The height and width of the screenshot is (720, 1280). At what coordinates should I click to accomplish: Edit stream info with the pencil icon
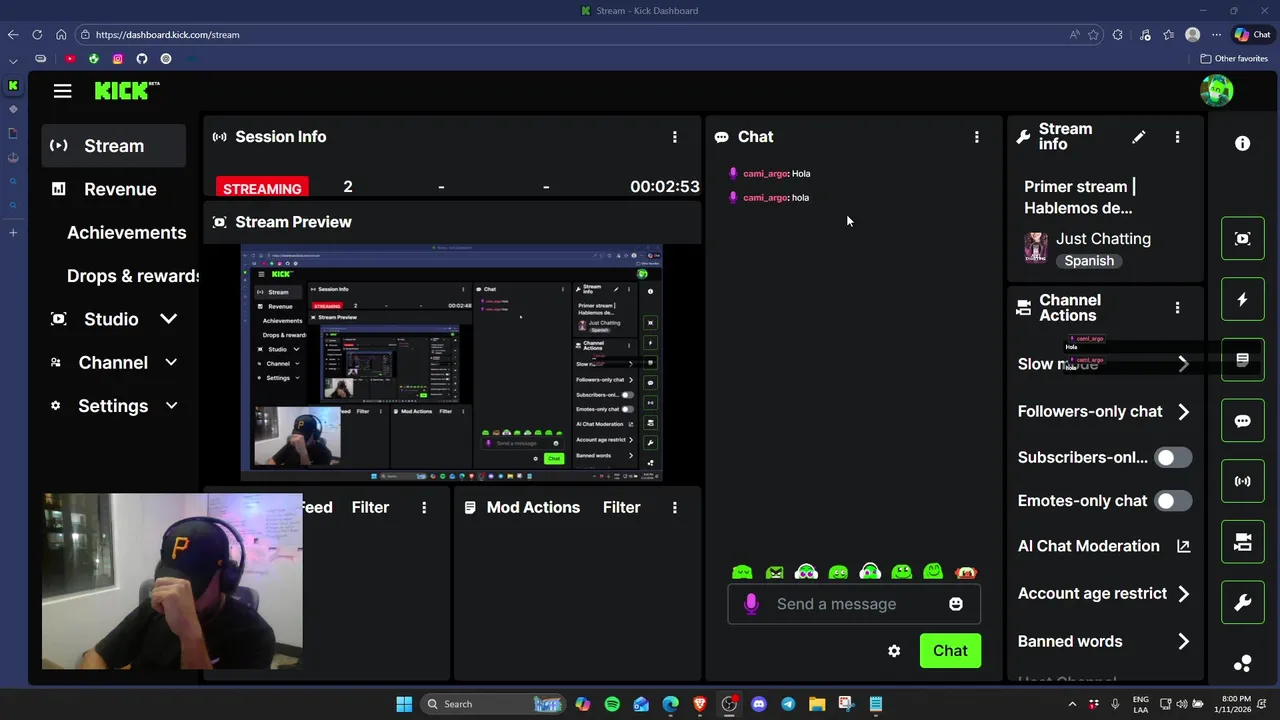click(1138, 137)
